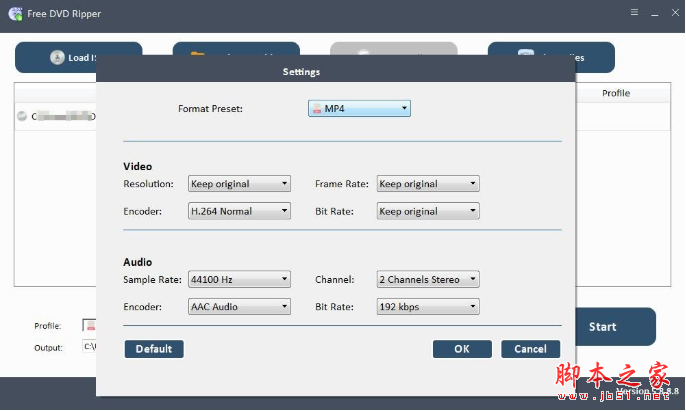Click the disc icon beside the loaded file row
The image size is (686, 412).
pyautogui.click(x=22, y=116)
